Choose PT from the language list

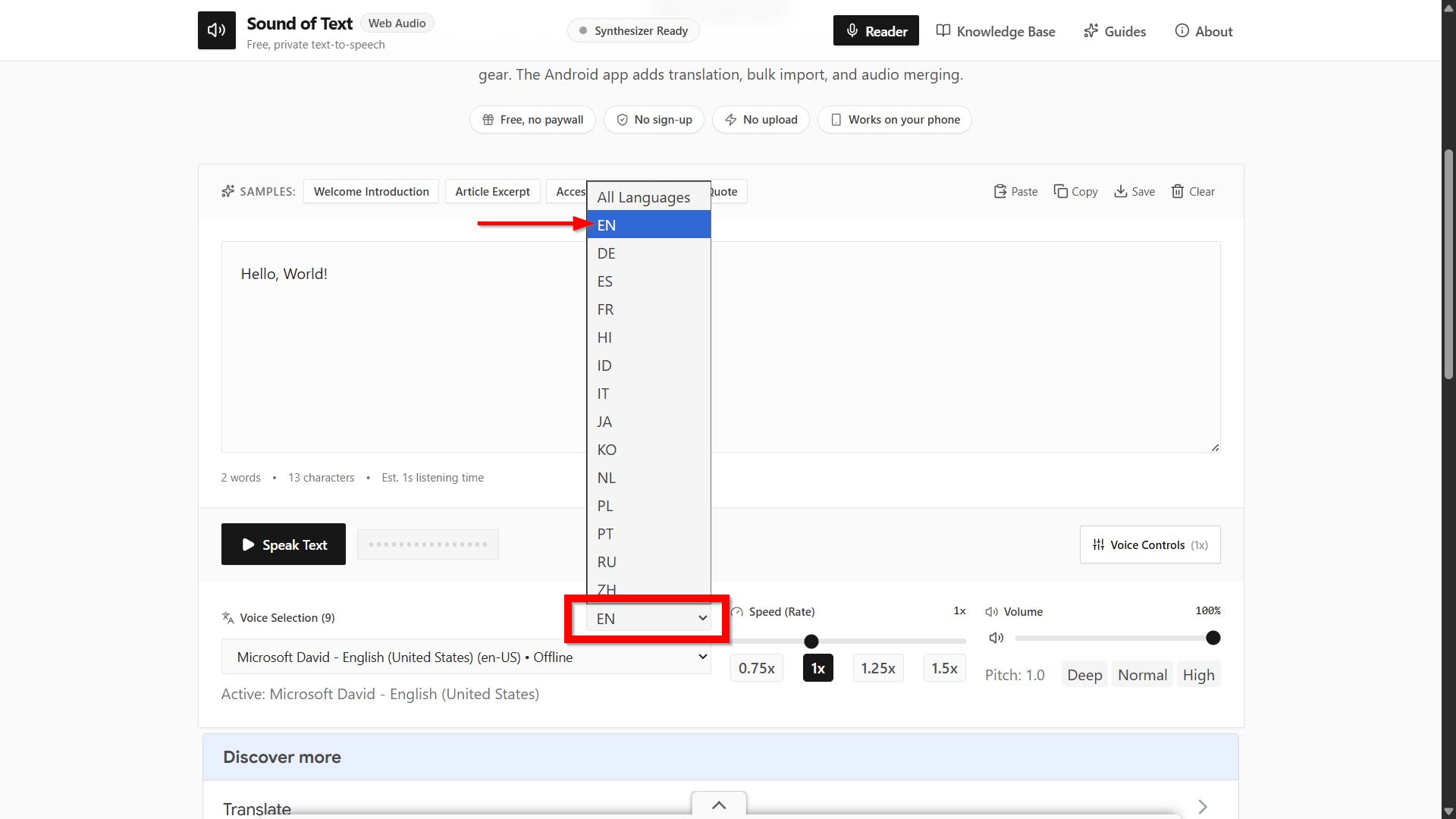point(648,534)
